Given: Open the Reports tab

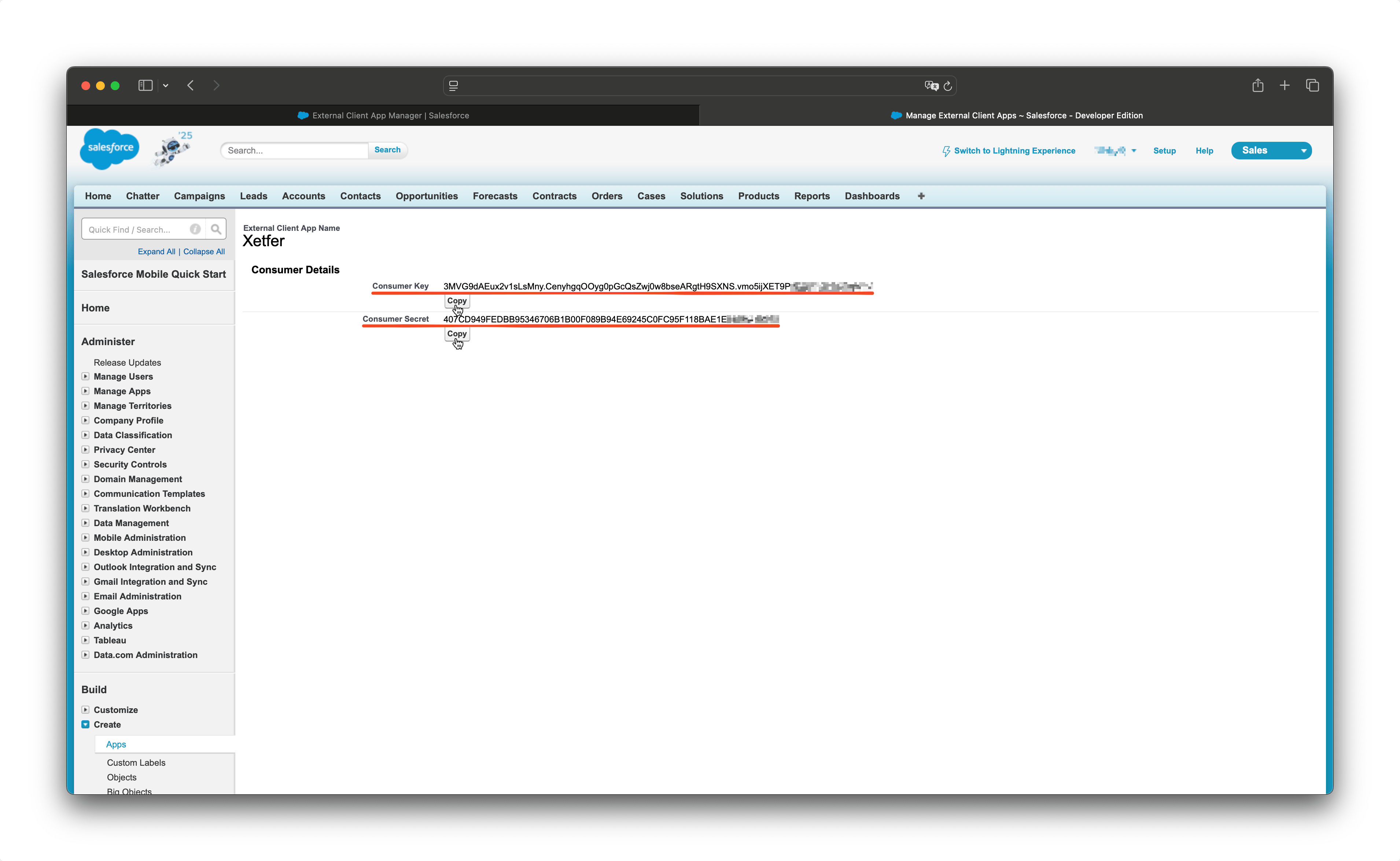Looking at the screenshot, I should pyautogui.click(x=812, y=196).
